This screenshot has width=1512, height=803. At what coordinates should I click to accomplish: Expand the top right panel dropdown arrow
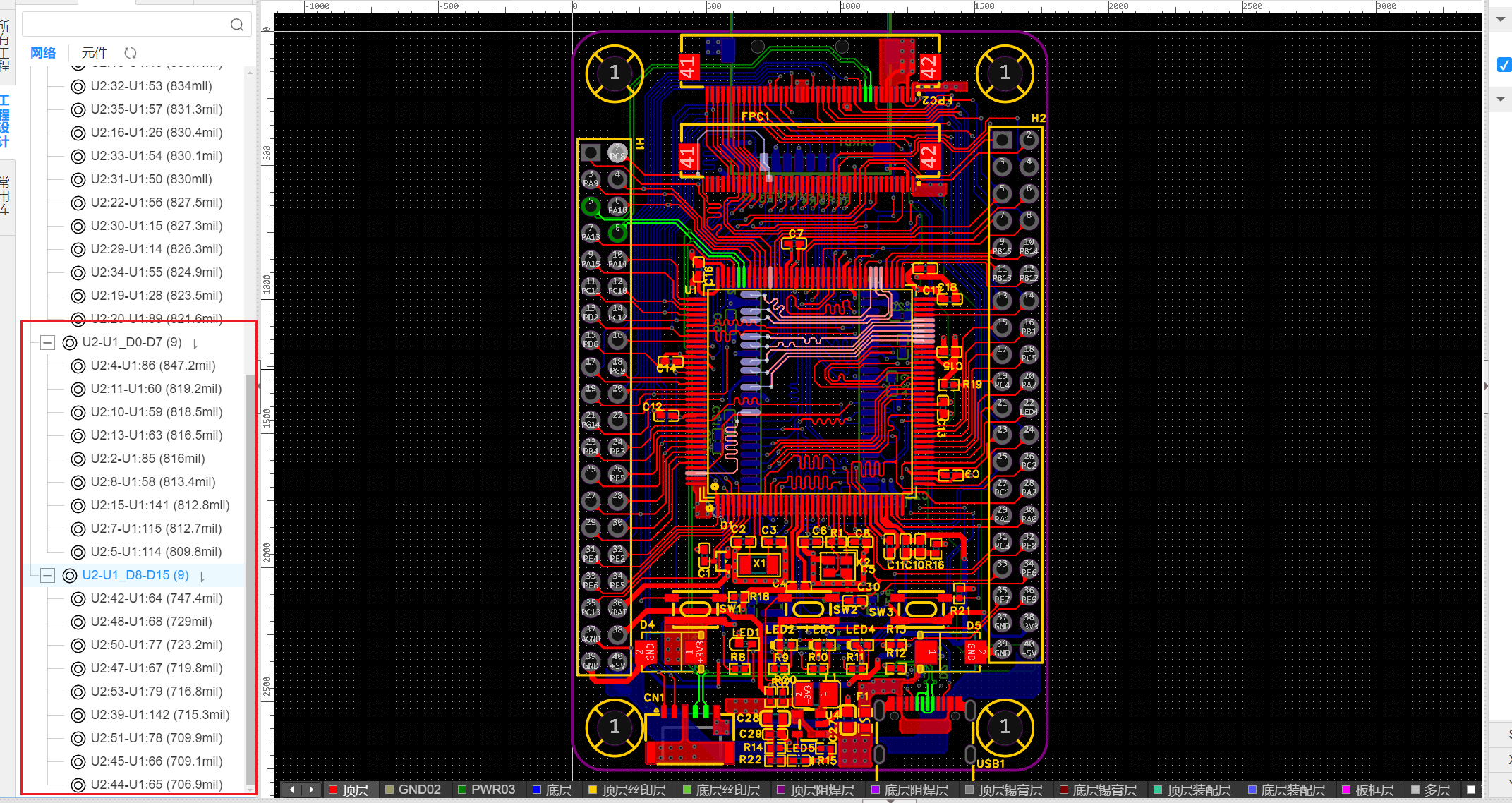(1501, 19)
